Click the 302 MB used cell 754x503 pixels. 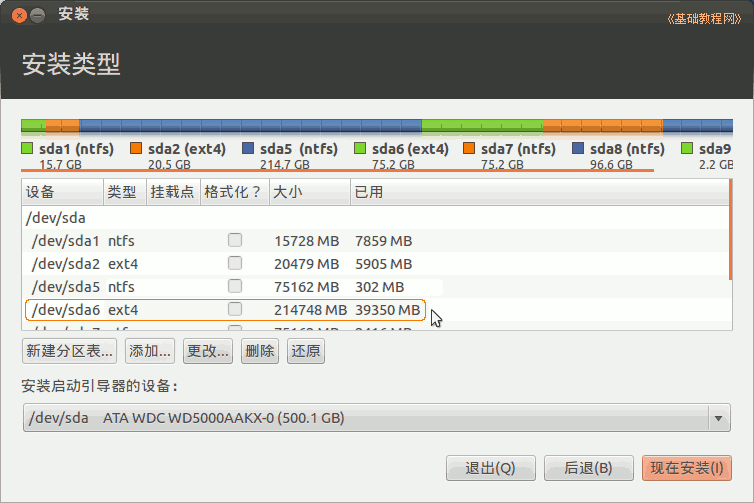[379, 287]
